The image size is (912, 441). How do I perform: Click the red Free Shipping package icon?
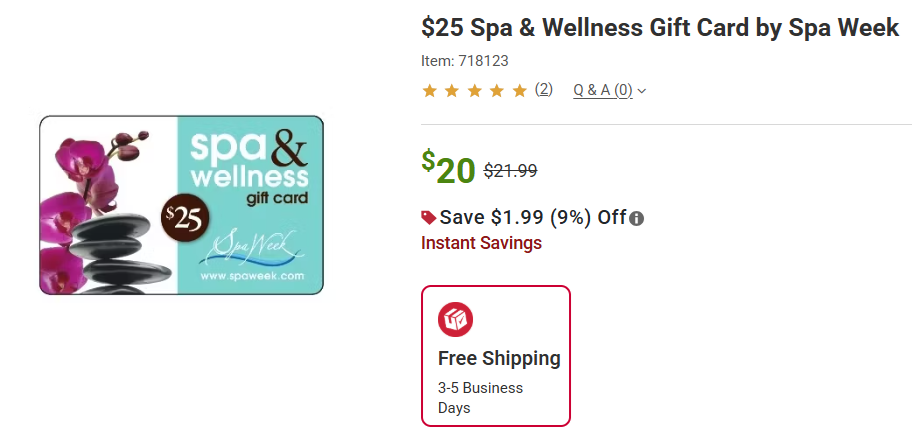point(455,319)
